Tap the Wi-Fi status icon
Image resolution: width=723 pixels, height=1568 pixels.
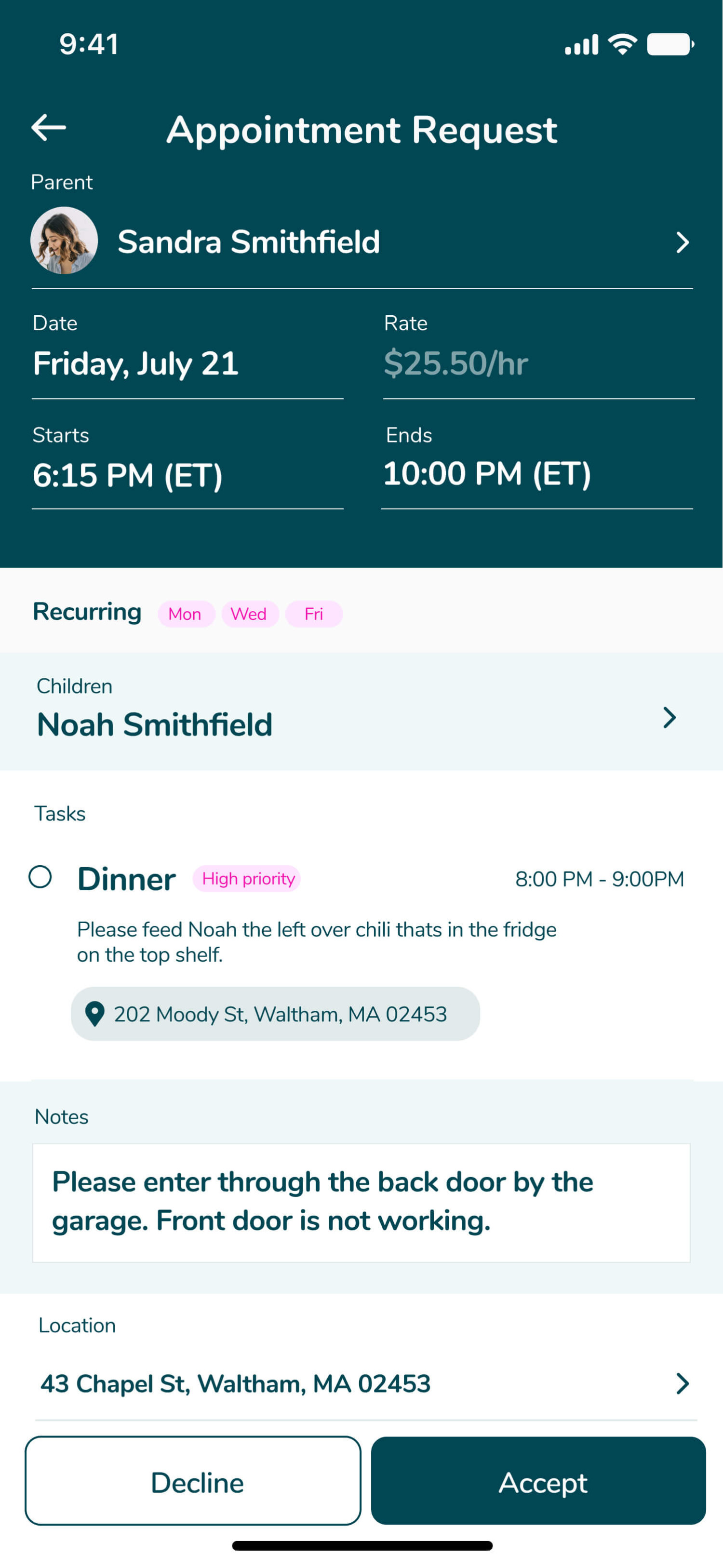click(x=622, y=44)
